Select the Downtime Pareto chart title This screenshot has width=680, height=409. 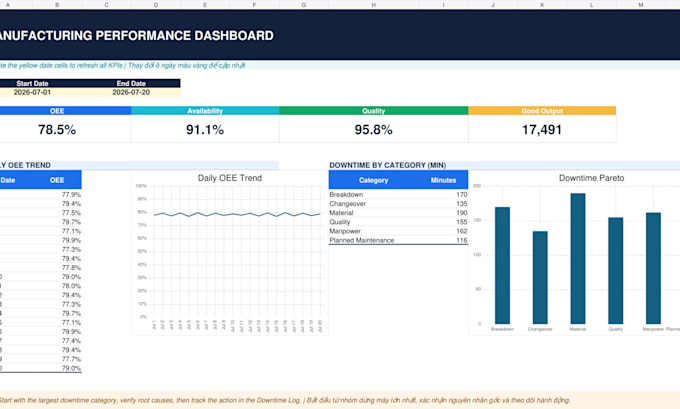click(x=592, y=178)
